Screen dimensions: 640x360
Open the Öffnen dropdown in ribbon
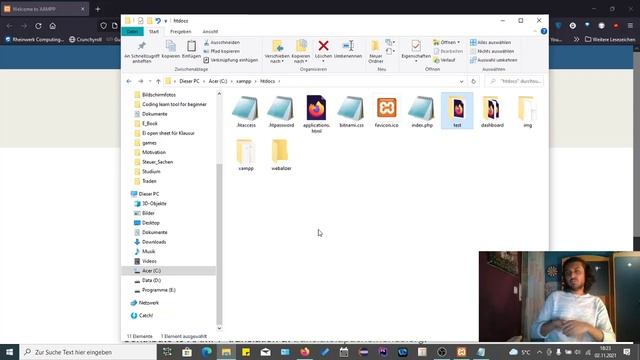pos(447,42)
